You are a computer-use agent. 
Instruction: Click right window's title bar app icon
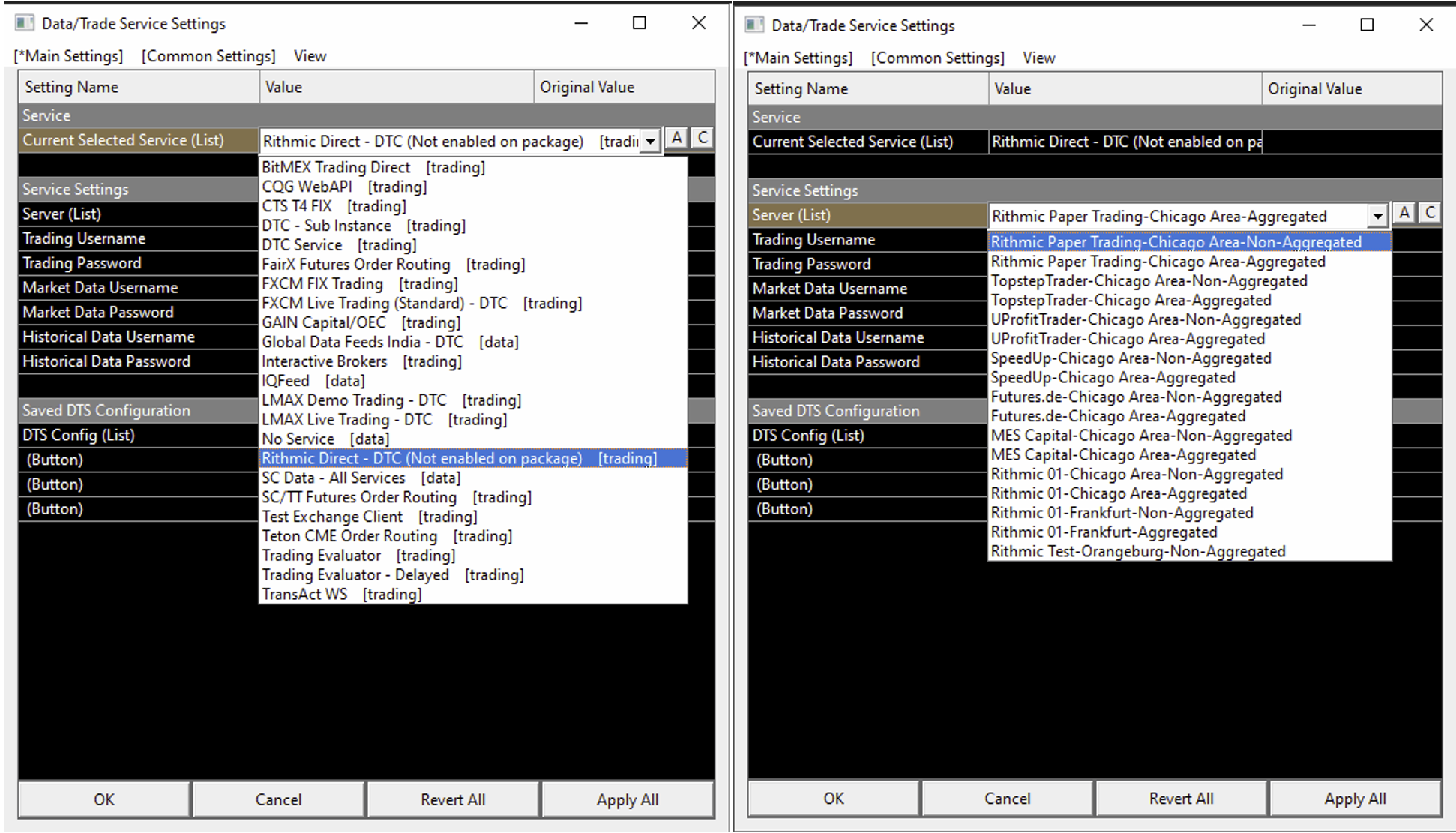[754, 25]
